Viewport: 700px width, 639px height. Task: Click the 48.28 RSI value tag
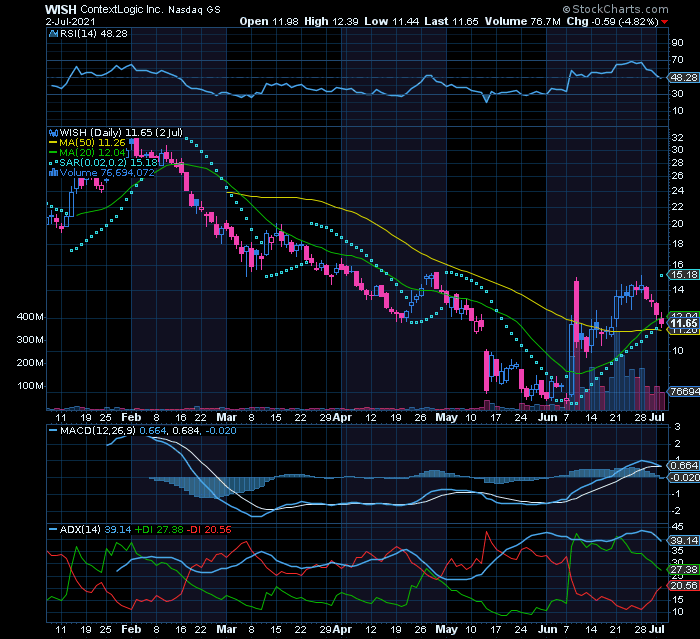pos(683,77)
